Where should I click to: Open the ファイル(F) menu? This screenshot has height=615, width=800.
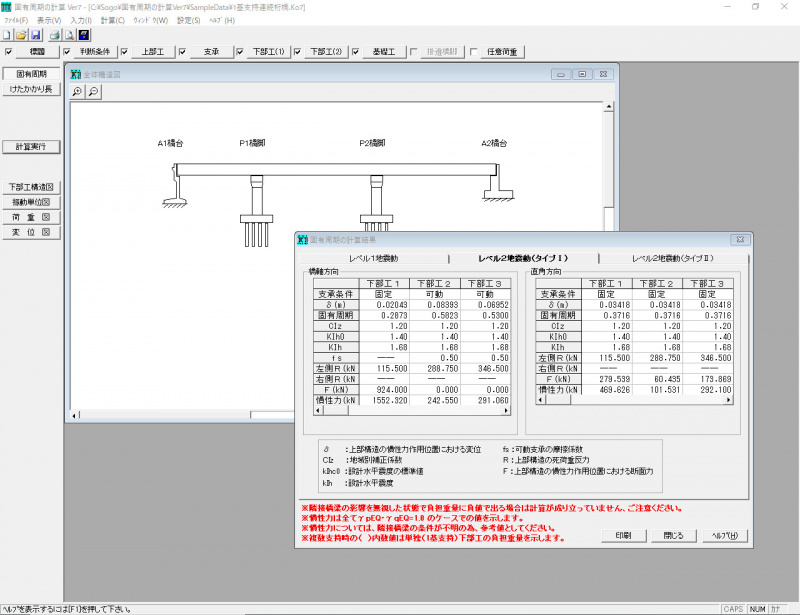click(x=16, y=20)
